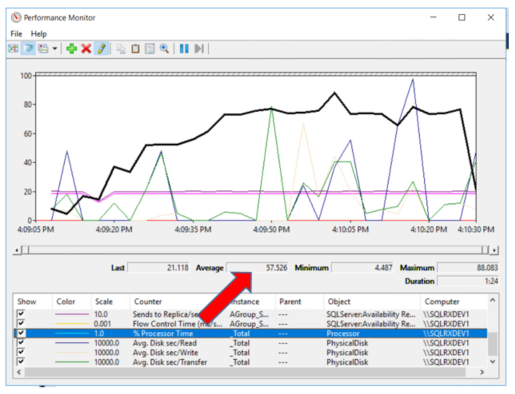
Task: Select the Avg. Disk sec/Transfer counter
Action: pos(251,362)
